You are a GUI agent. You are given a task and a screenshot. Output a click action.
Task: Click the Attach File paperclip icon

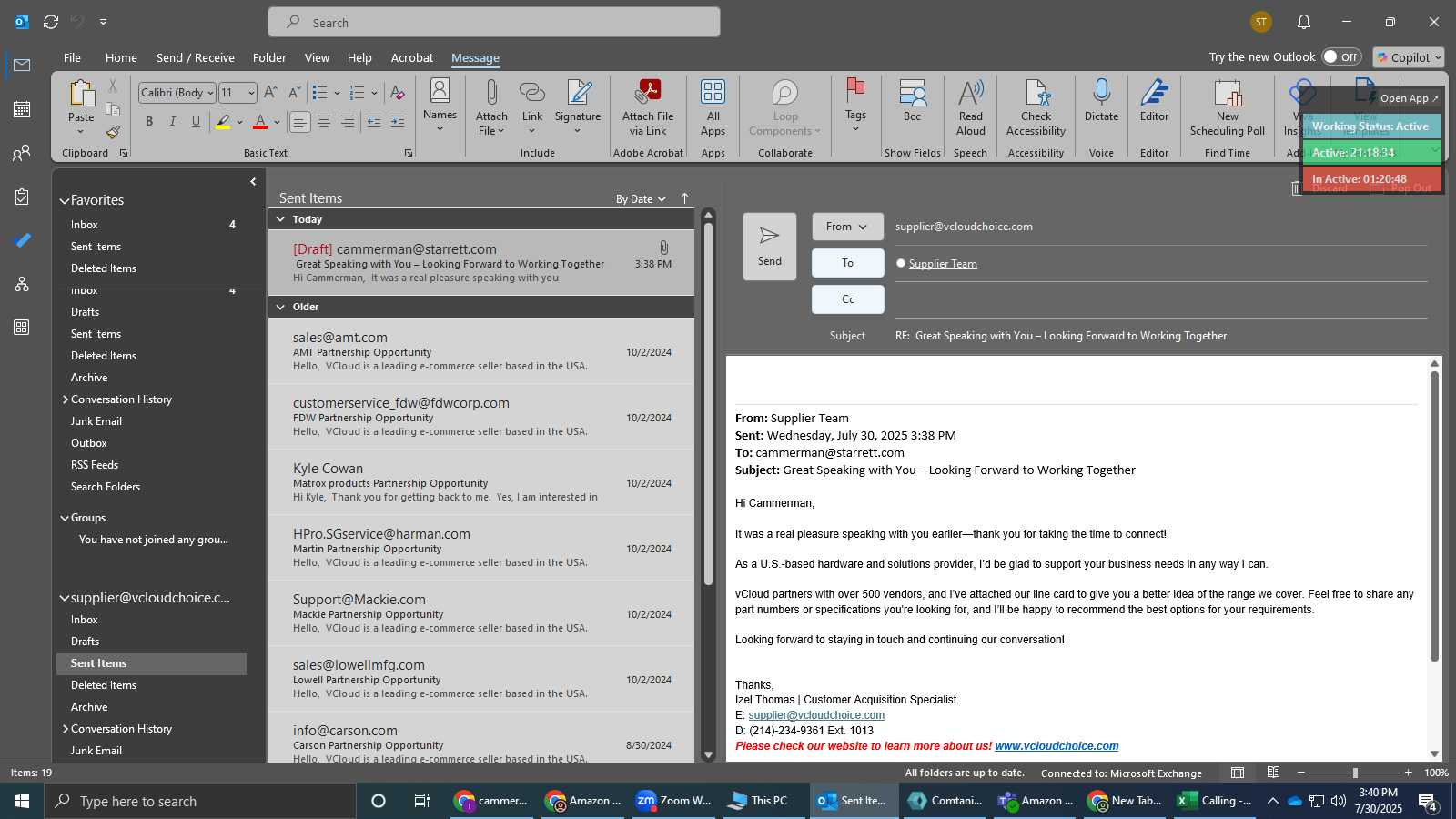[x=491, y=93]
